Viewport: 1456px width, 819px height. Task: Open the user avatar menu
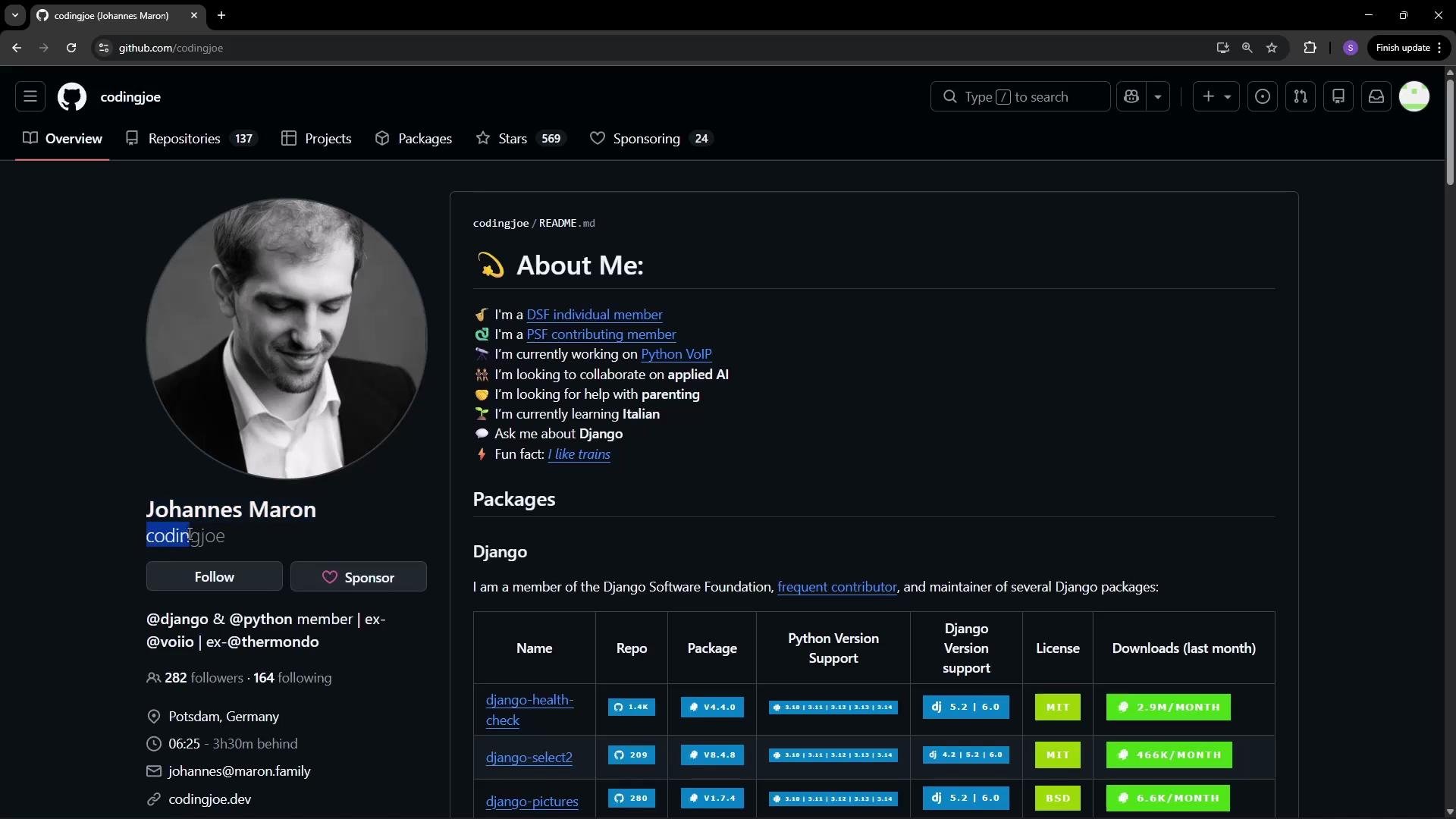(x=1414, y=97)
